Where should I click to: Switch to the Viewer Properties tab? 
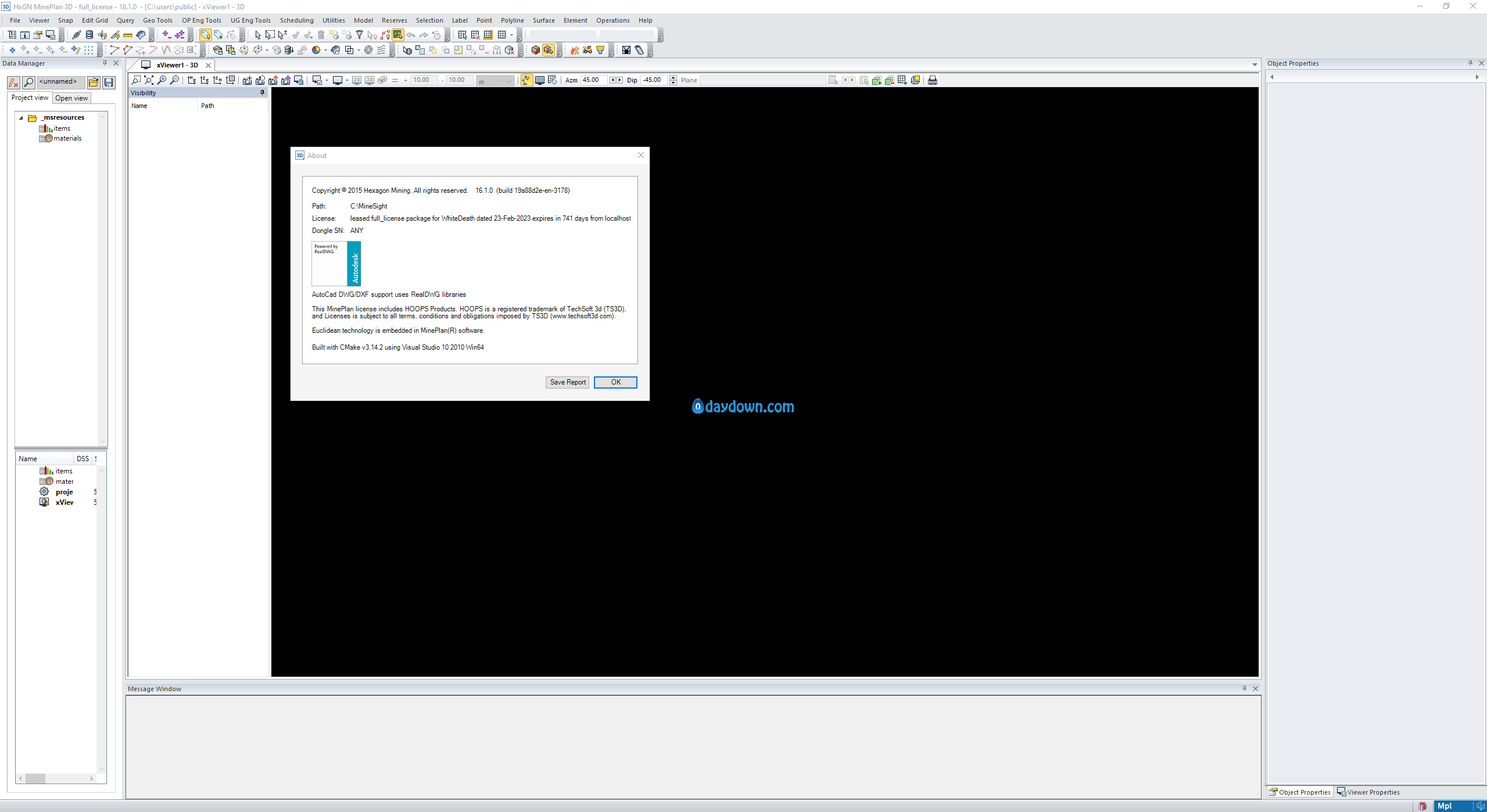coord(1368,792)
